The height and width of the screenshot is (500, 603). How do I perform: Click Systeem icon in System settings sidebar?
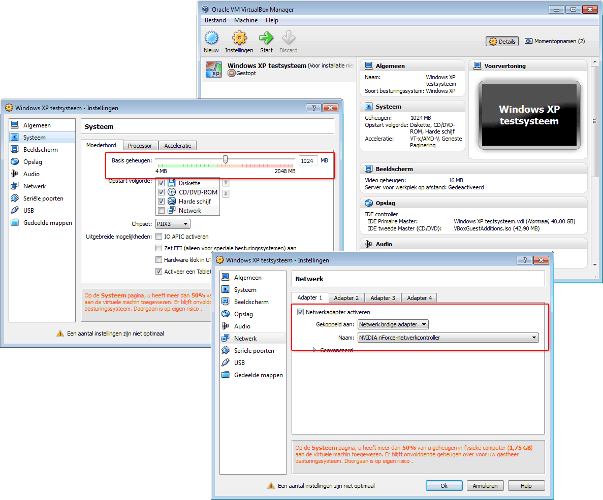(15, 137)
